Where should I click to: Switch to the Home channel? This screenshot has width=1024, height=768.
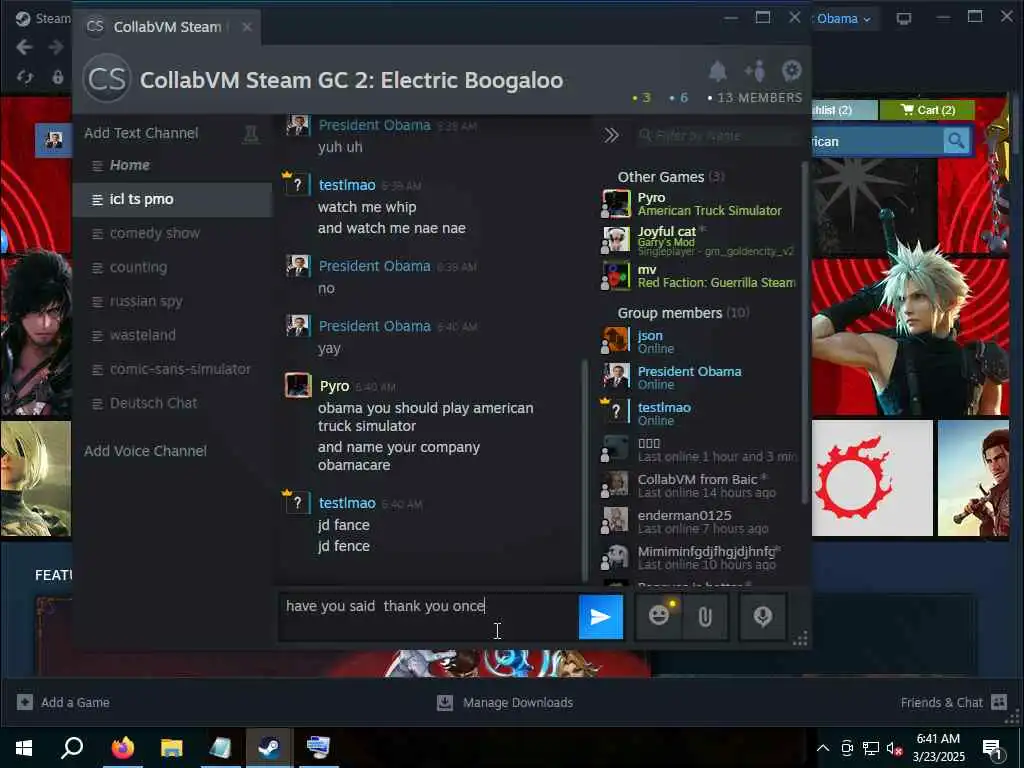(172, 165)
